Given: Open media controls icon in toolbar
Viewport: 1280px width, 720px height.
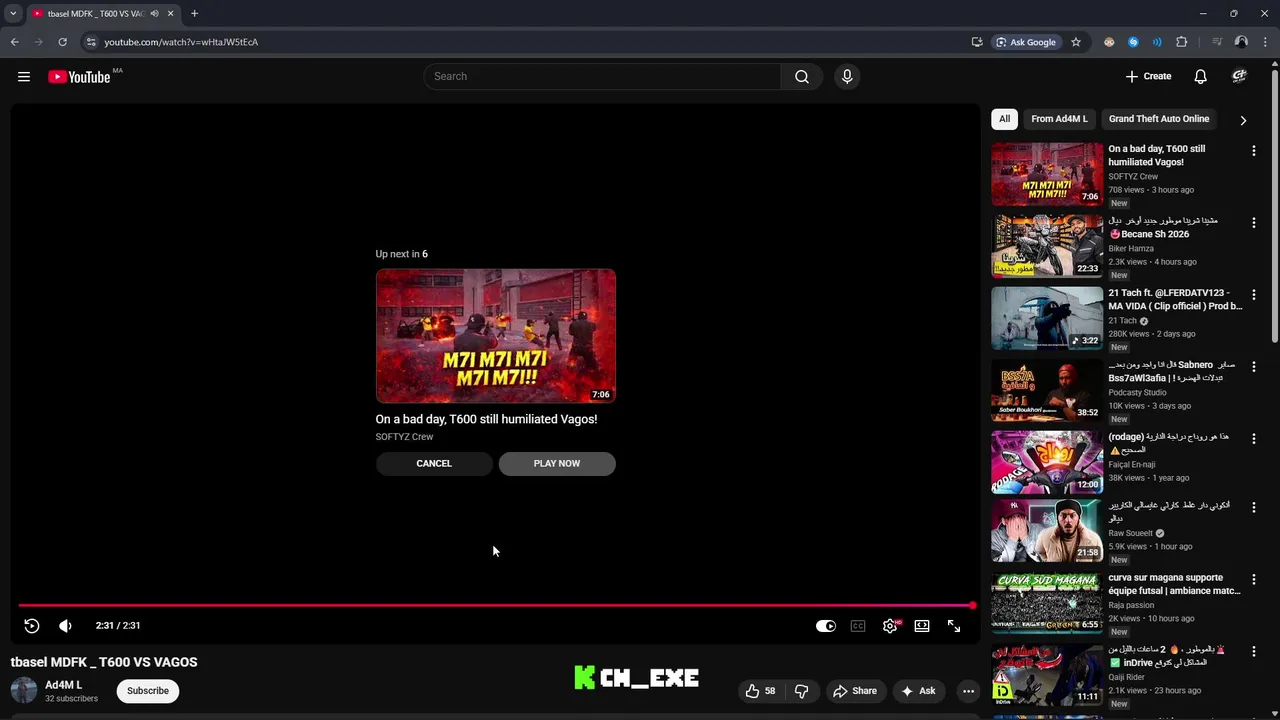Looking at the screenshot, I should pos(1217,42).
